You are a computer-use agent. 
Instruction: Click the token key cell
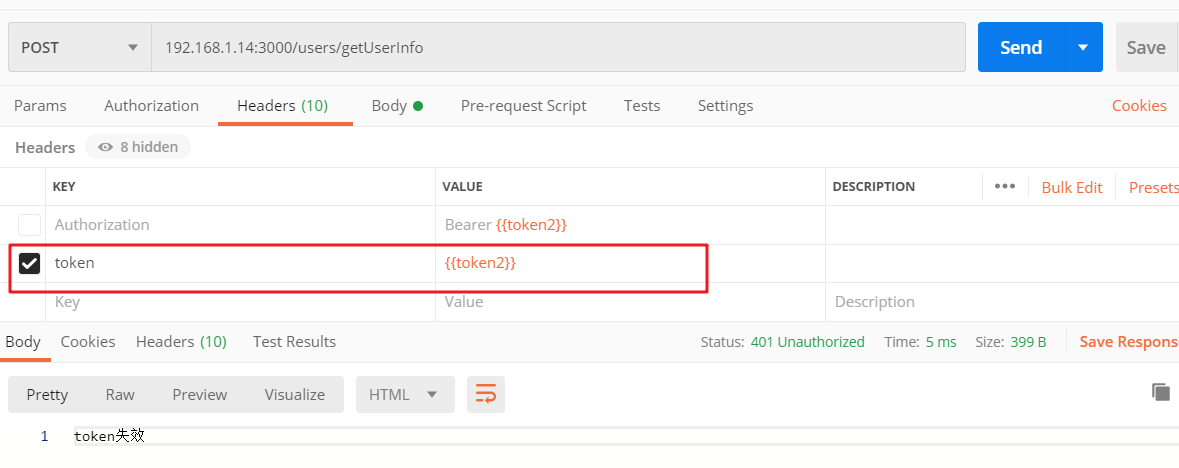(241, 263)
